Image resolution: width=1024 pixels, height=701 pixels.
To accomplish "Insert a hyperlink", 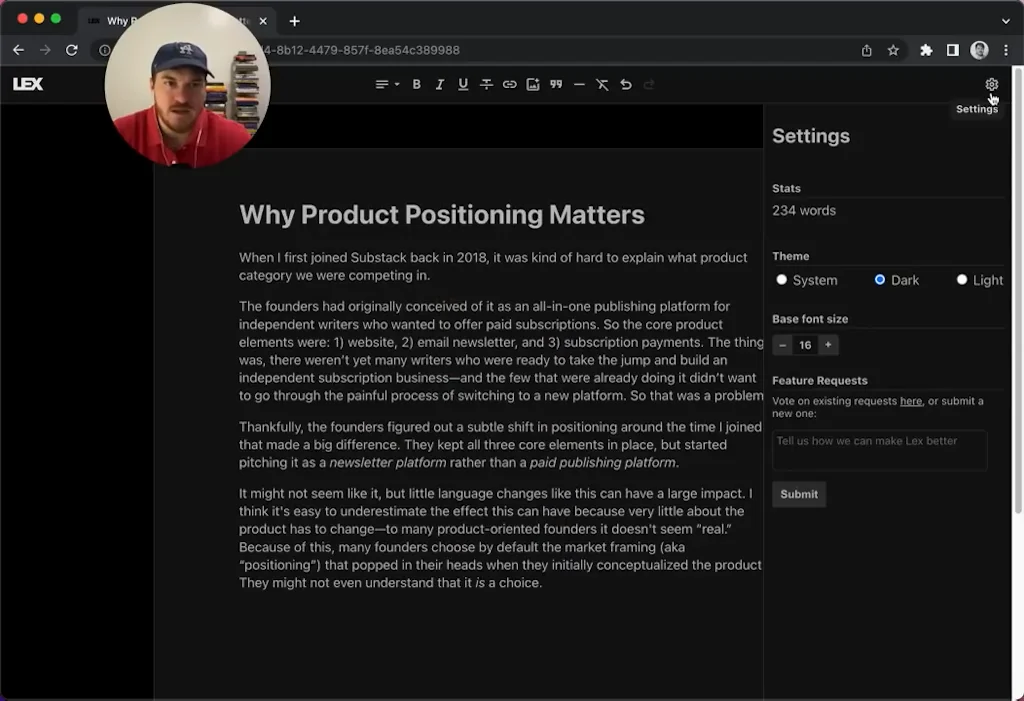I will pos(509,84).
